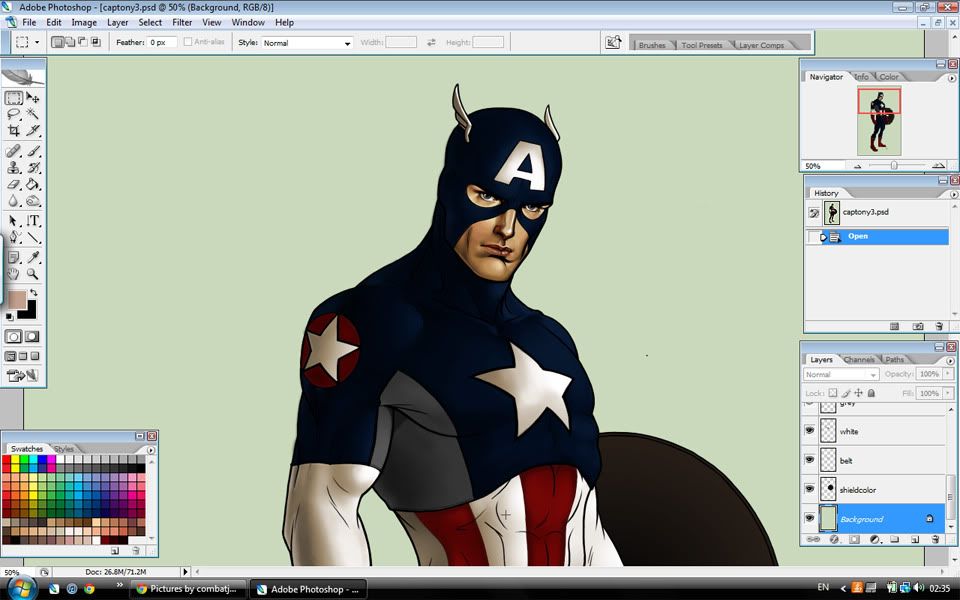This screenshot has height=600, width=960.
Task: Select the Line tool
Action: point(32,237)
